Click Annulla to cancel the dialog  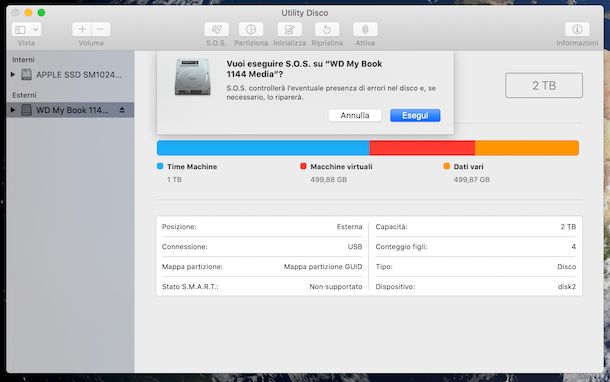355,115
